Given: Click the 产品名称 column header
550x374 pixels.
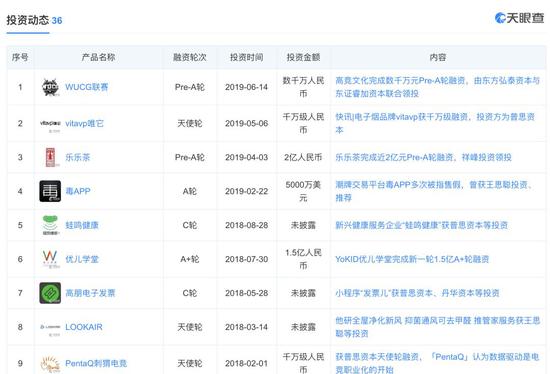Looking at the screenshot, I should tap(98, 57).
